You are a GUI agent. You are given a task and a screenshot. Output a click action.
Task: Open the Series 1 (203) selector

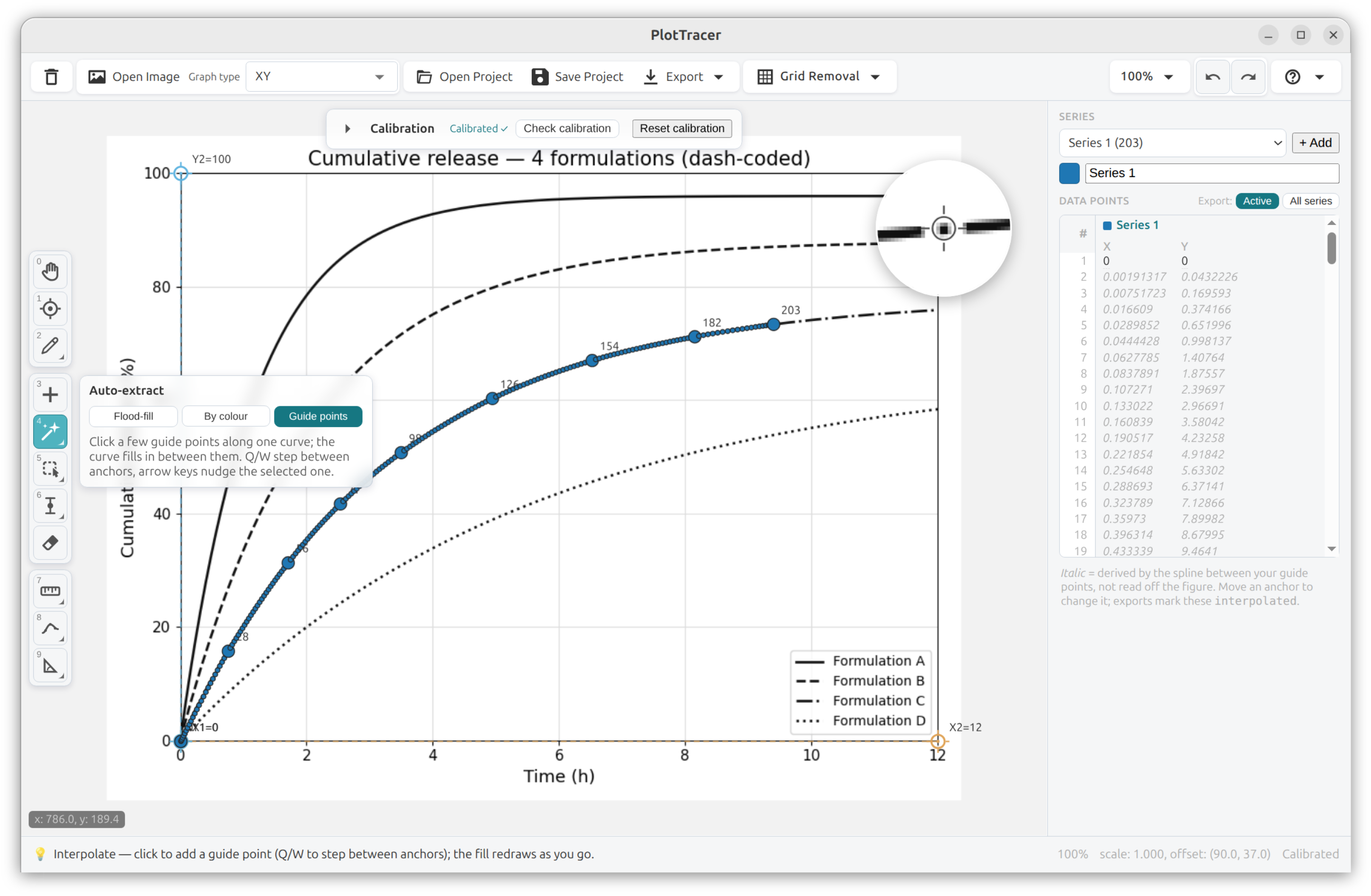pos(1172,143)
